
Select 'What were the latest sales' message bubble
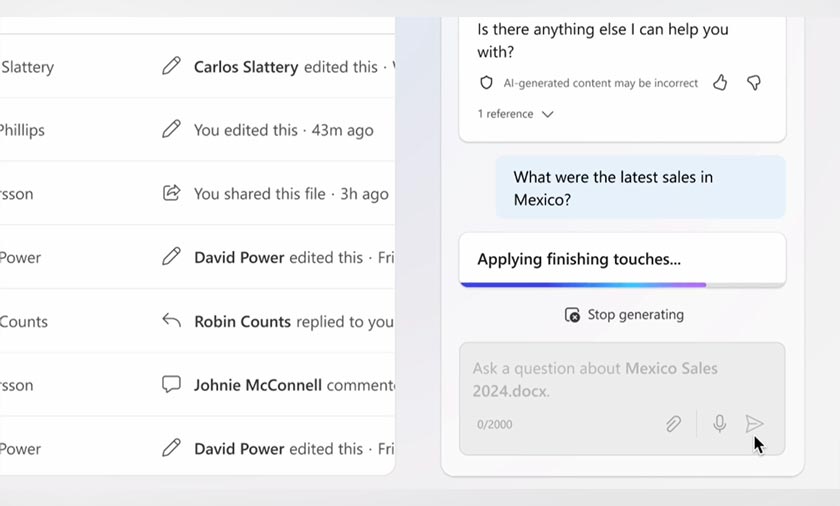point(640,188)
